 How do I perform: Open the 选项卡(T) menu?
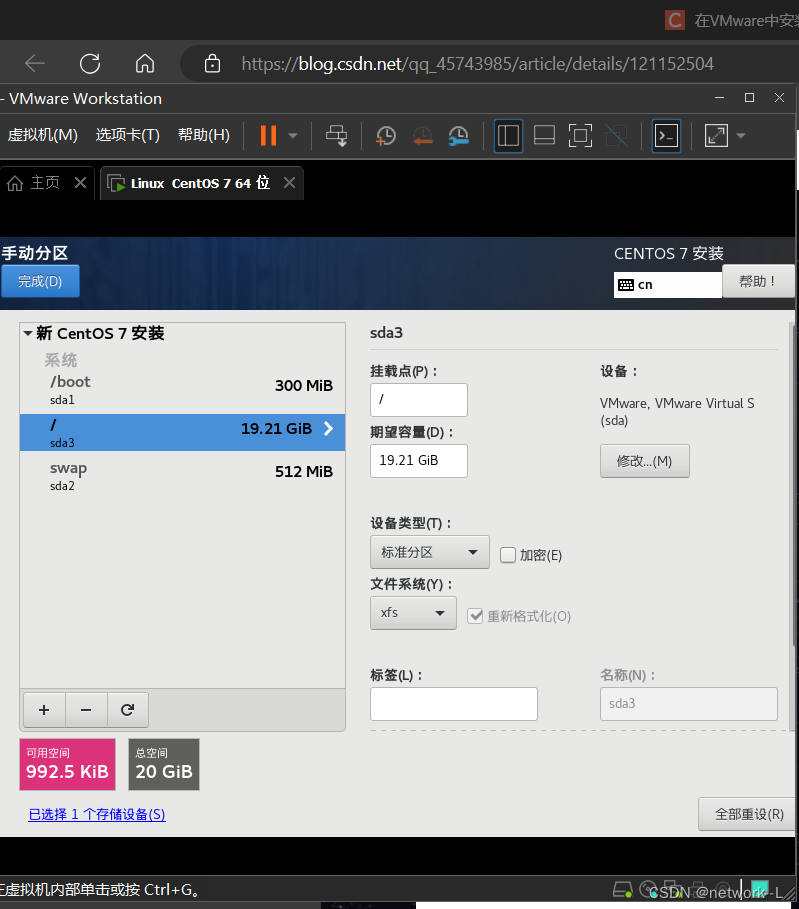128,135
